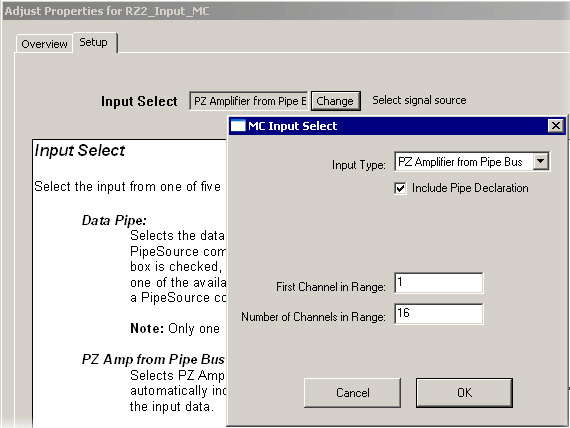Switch to the Overview tab
The image size is (570, 428).
tap(44, 44)
